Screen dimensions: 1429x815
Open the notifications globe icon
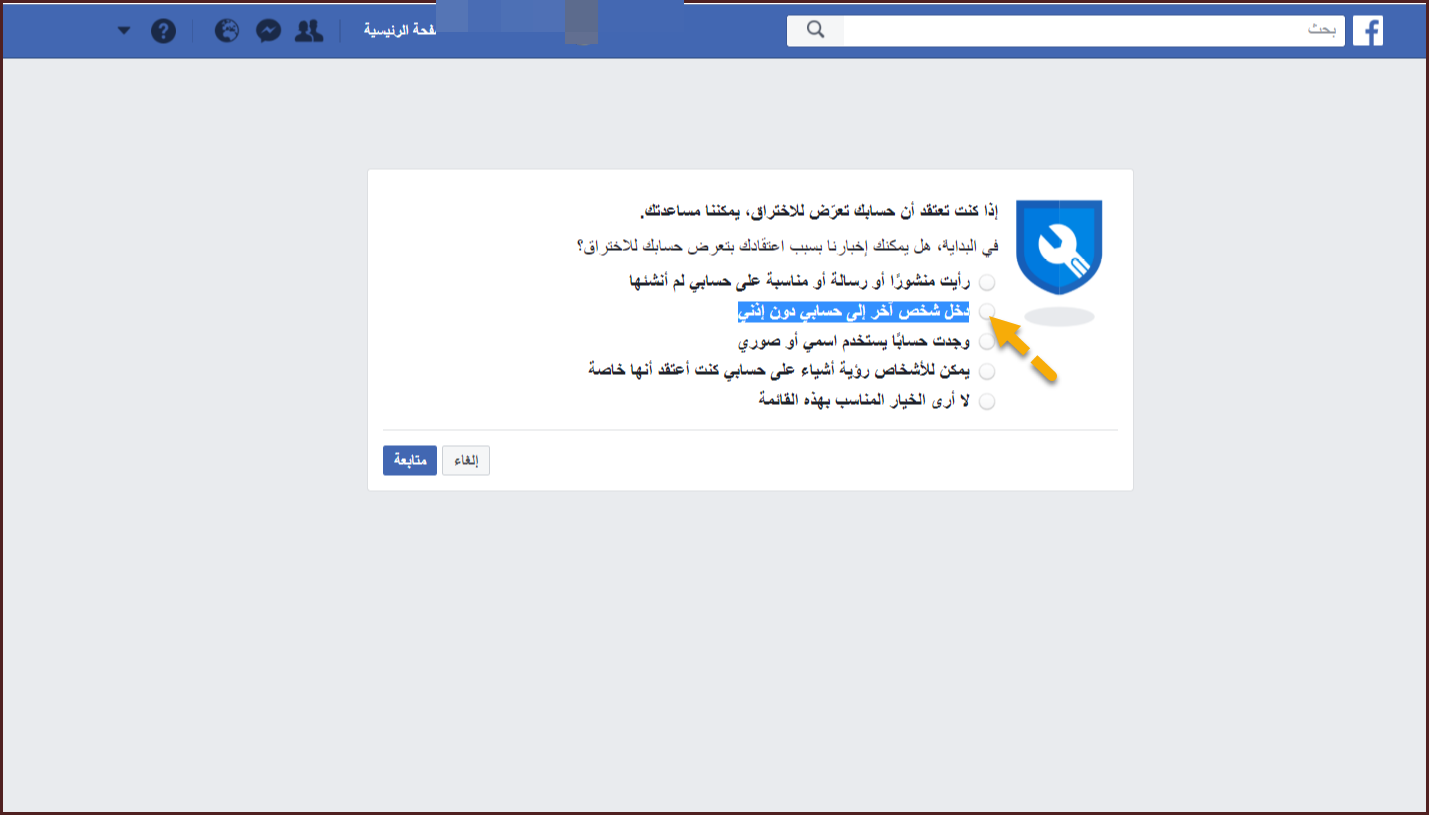tap(228, 31)
